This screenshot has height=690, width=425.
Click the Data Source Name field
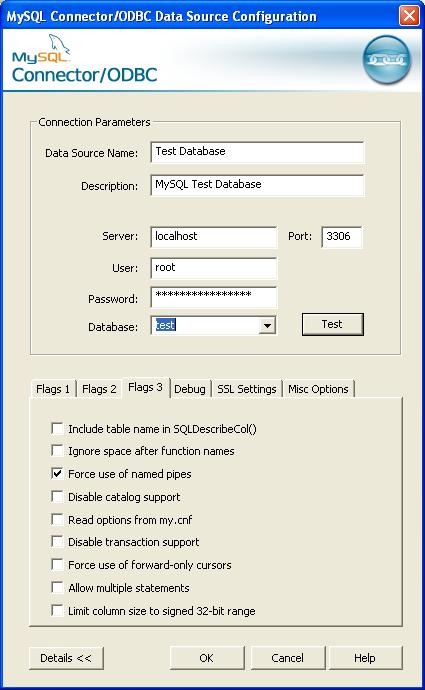coord(257,152)
